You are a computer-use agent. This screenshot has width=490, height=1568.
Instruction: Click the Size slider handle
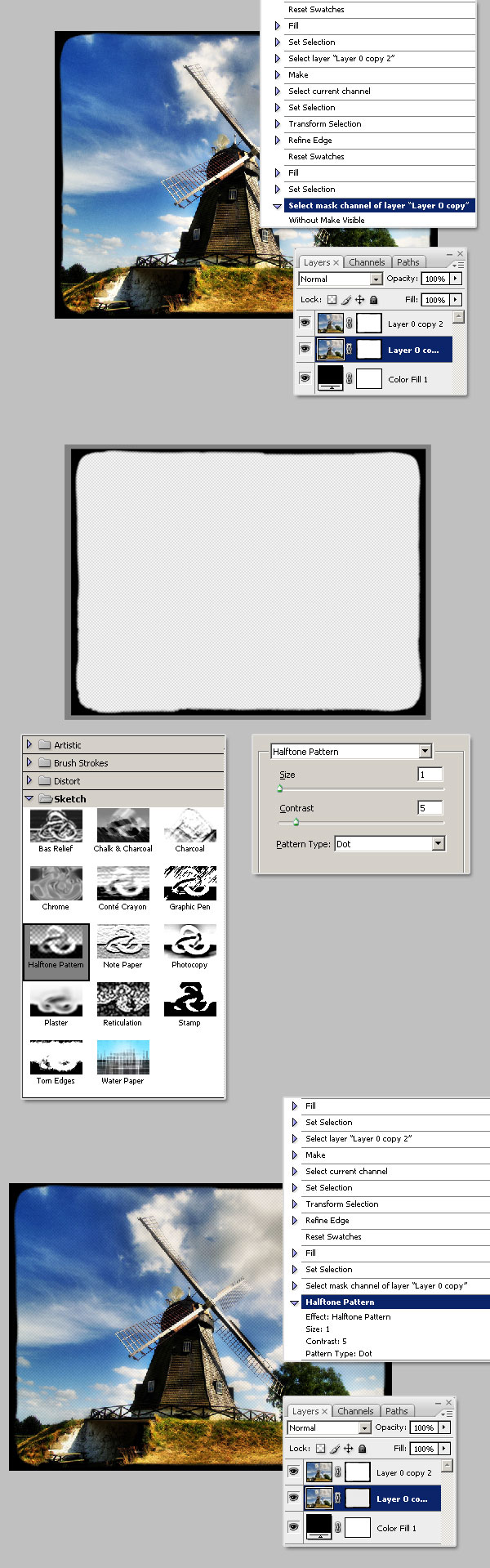pos(279,788)
